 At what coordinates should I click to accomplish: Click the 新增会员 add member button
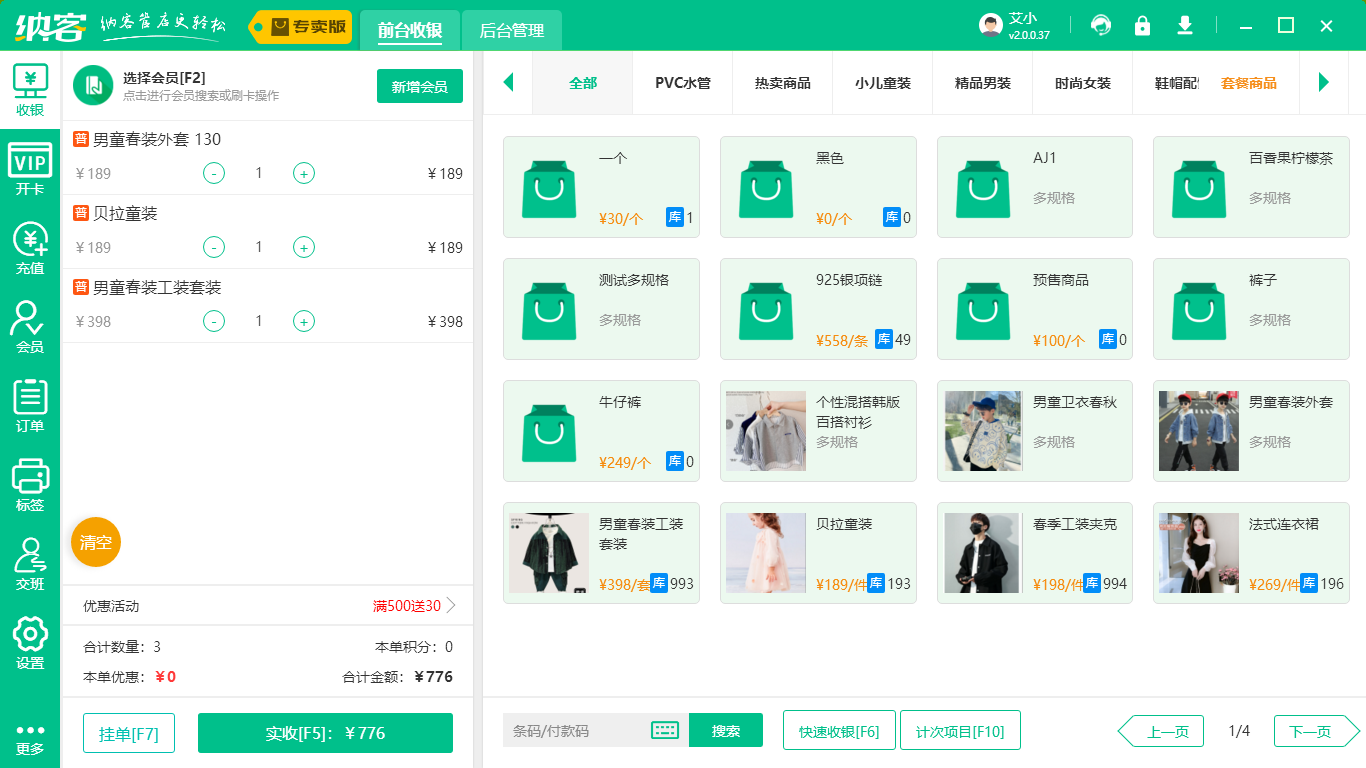[419, 87]
